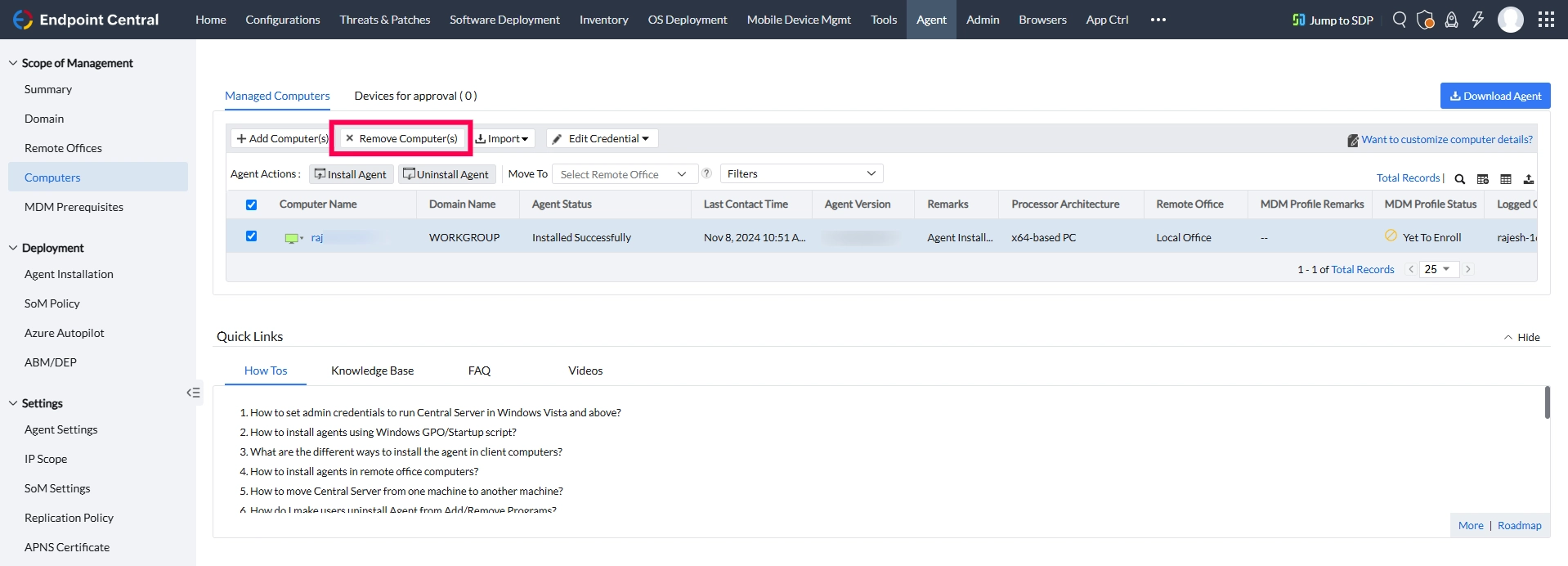The width and height of the screenshot is (1568, 566).
Task: Open the apps grid launcher icon
Action: coord(1546,20)
